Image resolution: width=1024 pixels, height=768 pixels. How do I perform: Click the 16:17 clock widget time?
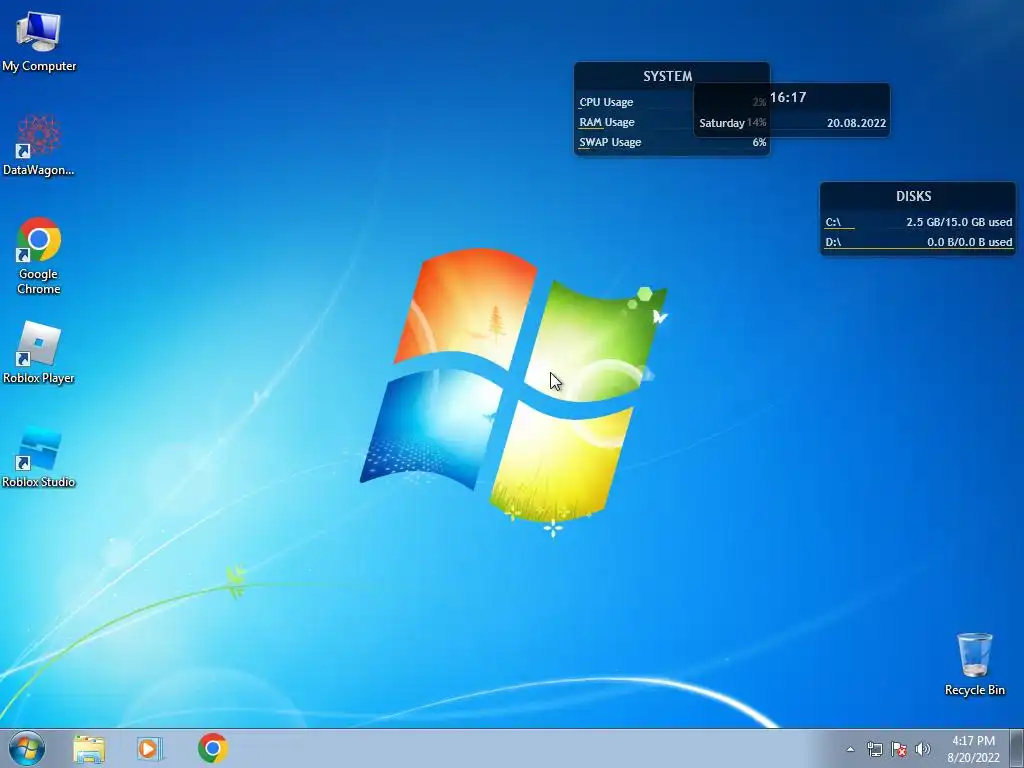click(x=788, y=97)
